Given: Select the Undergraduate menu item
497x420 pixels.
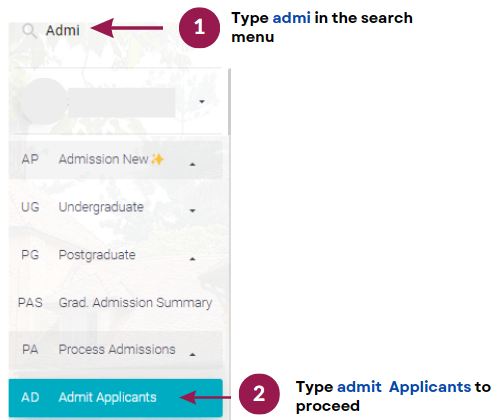Looking at the screenshot, I should (116, 207).
